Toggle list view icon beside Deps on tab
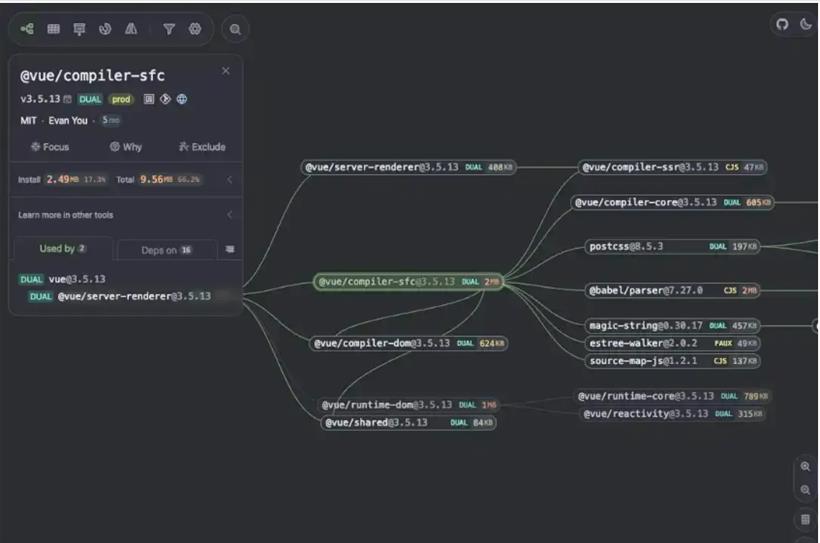Viewport: 820px width, 543px height. [230, 249]
